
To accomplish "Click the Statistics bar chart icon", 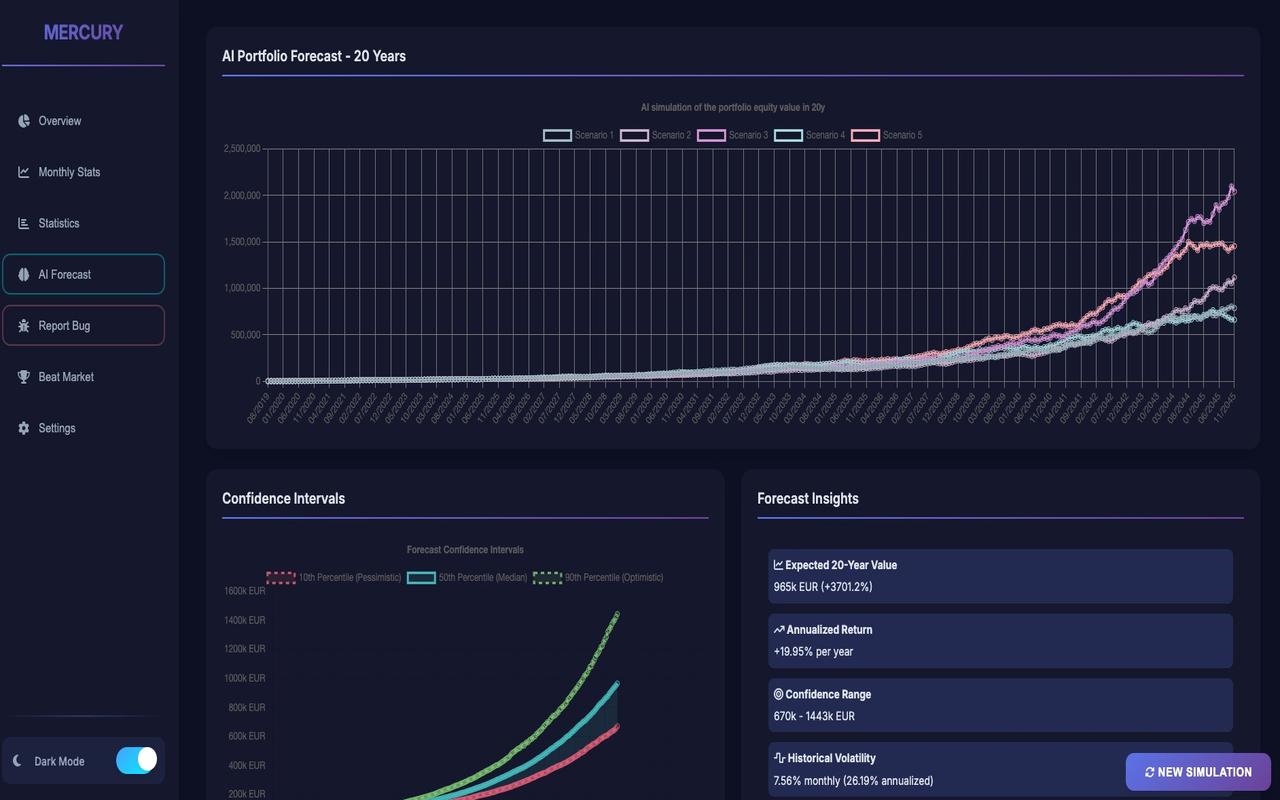I will (x=24, y=223).
